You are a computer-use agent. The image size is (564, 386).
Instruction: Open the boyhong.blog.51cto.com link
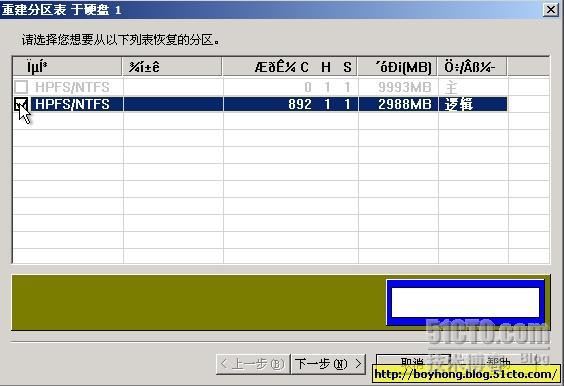(x=466, y=374)
